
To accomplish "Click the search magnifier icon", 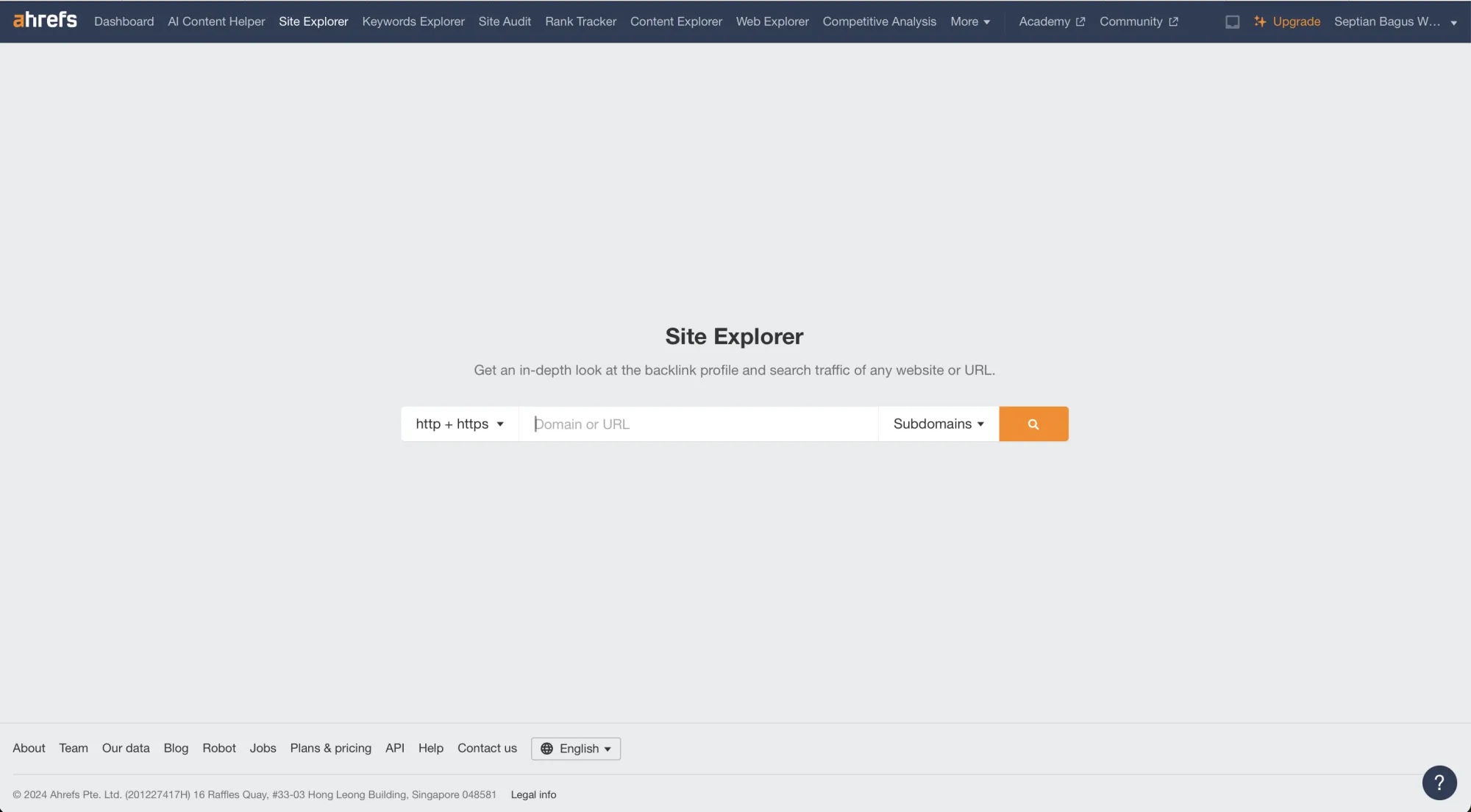I will [x=1033, y=424].
